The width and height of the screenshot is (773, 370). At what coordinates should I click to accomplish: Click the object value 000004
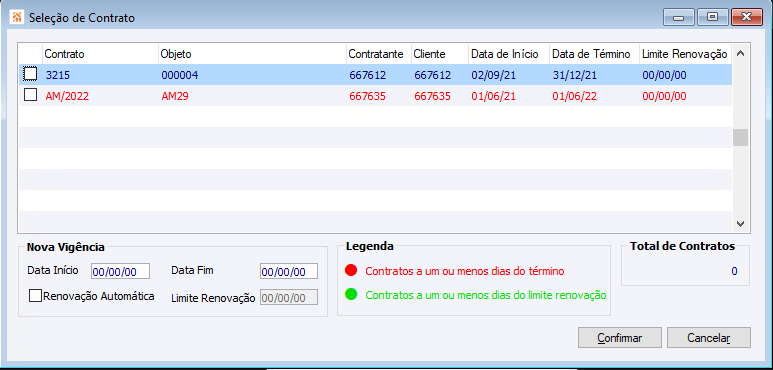click(x=179, y=75)
